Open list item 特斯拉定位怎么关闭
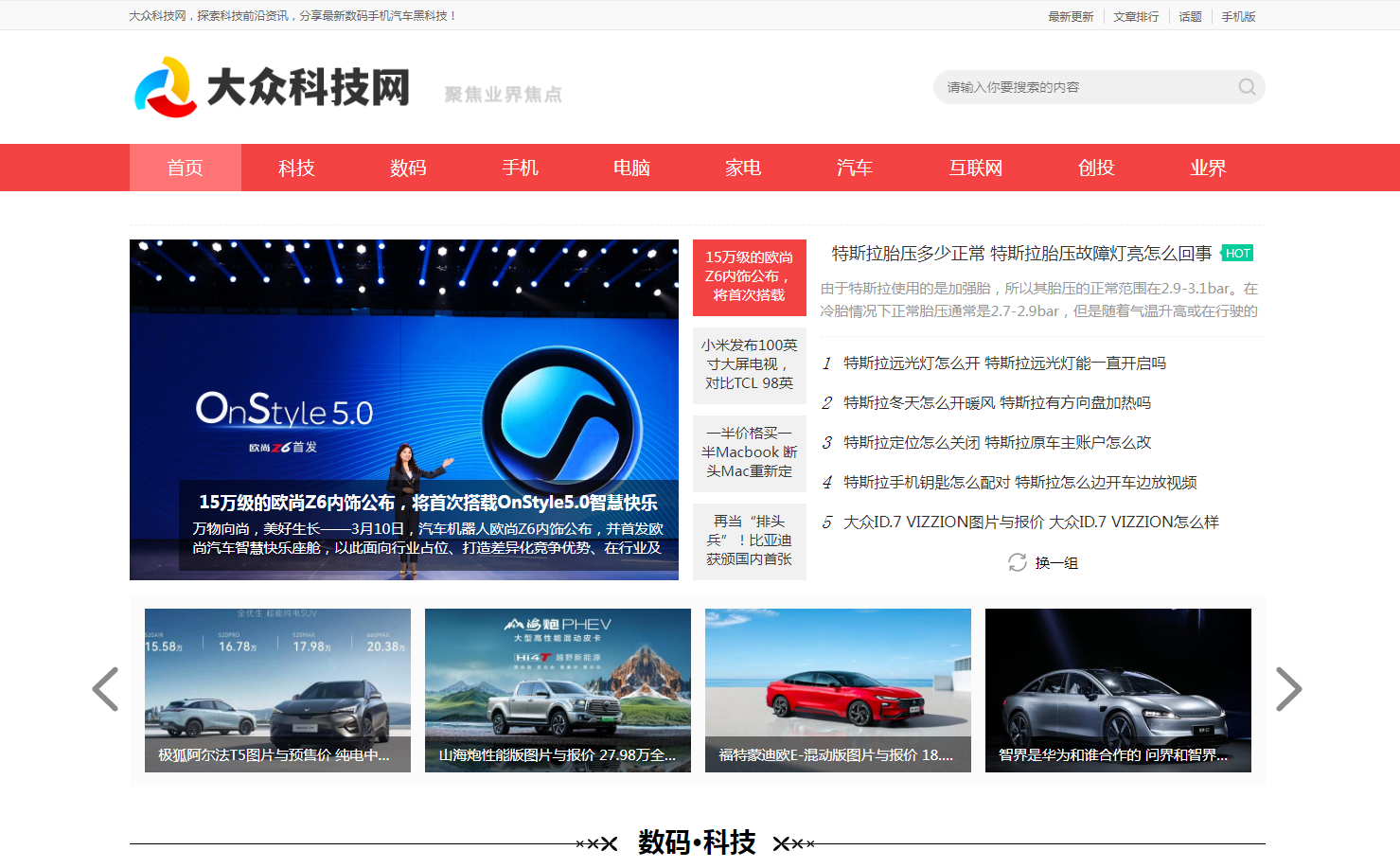Screen dimensions: 1400x868 [997, 443]
